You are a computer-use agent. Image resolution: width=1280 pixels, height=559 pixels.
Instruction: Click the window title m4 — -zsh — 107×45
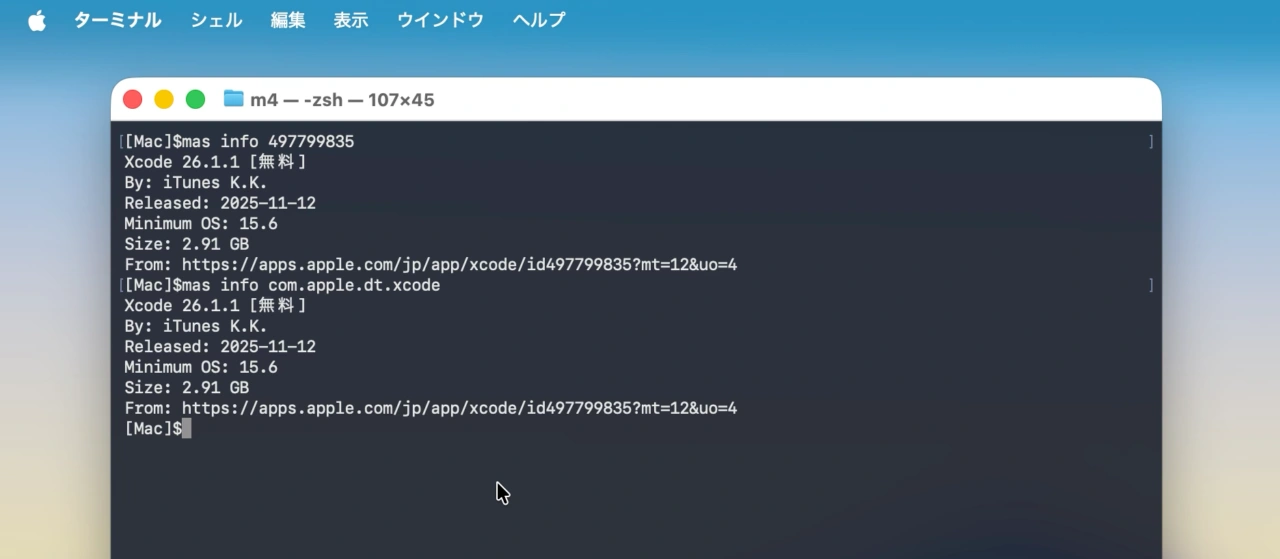coord(342,100)
